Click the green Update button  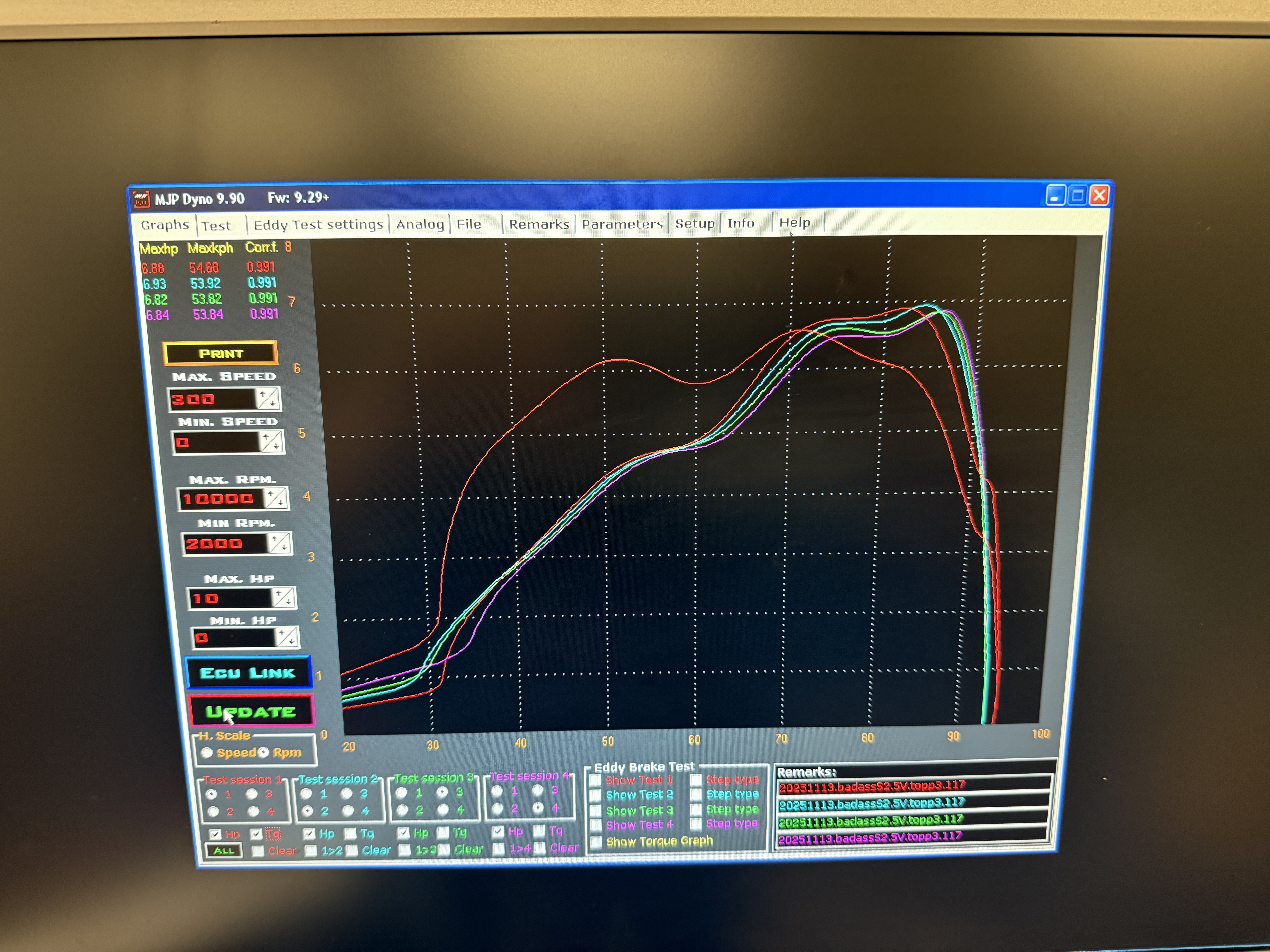251,712
